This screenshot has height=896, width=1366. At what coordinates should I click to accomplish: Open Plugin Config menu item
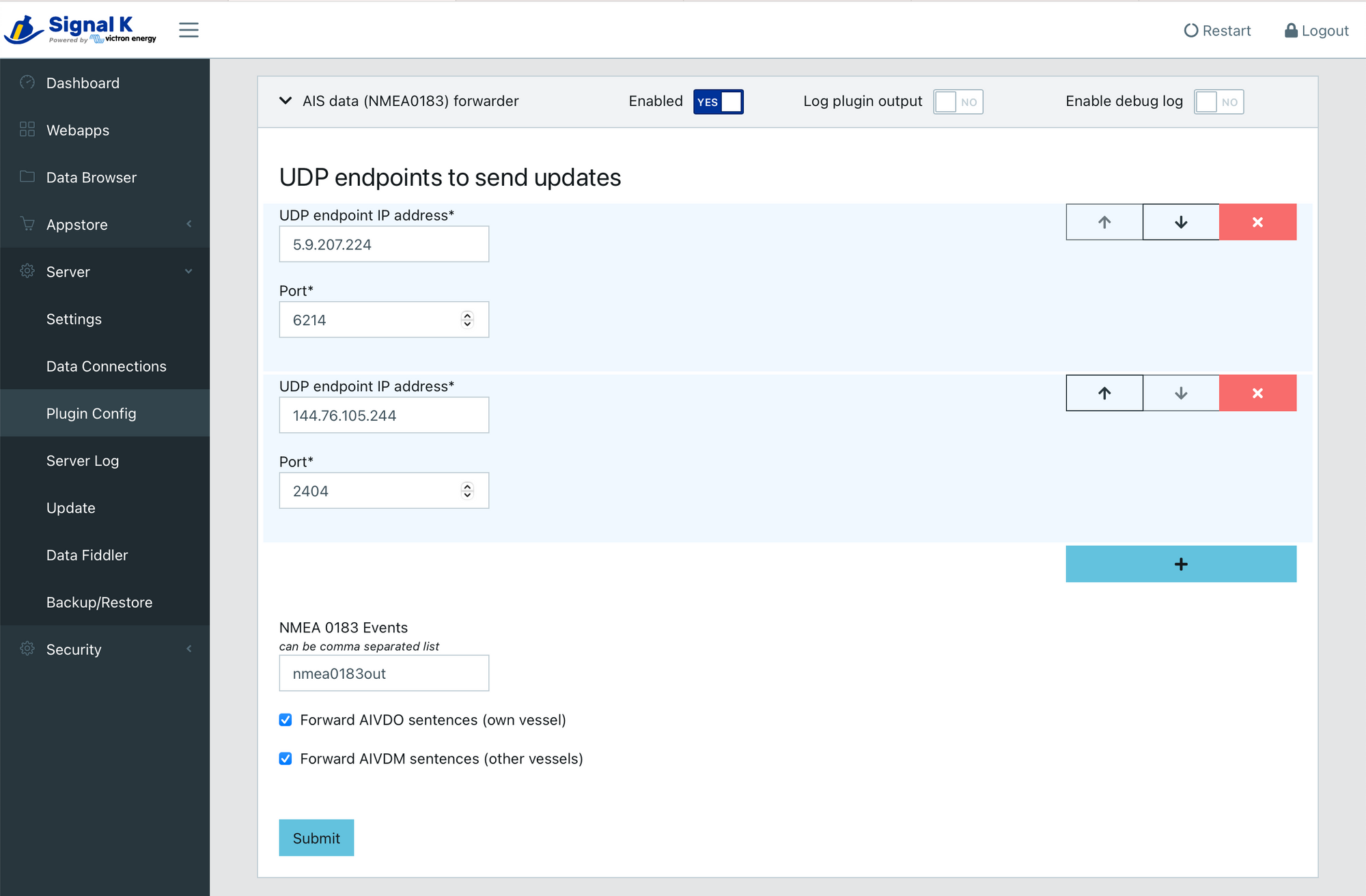[x=91, y=413]
